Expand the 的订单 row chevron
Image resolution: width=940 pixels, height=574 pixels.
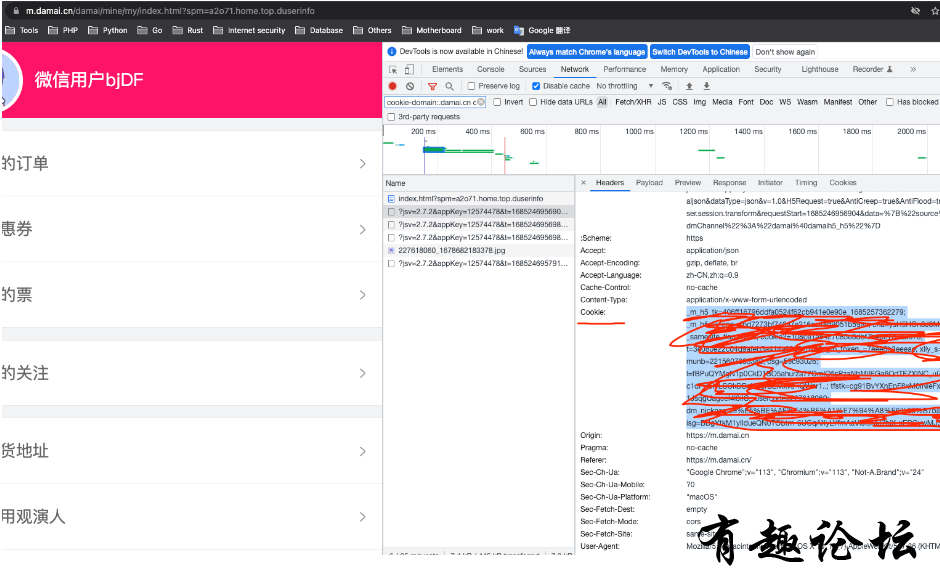coord(362,164)
